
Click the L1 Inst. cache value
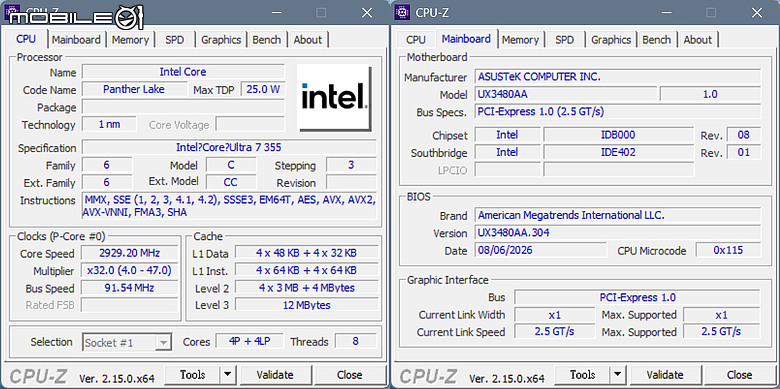(306, 270)
